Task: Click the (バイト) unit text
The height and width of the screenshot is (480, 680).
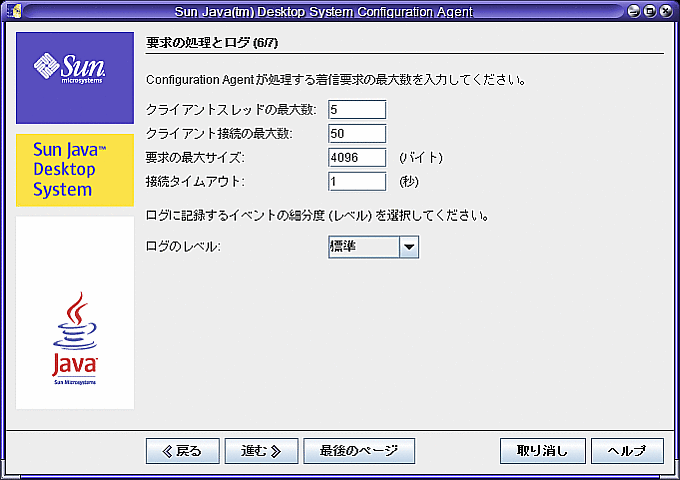Action: (x=421, y=157)
